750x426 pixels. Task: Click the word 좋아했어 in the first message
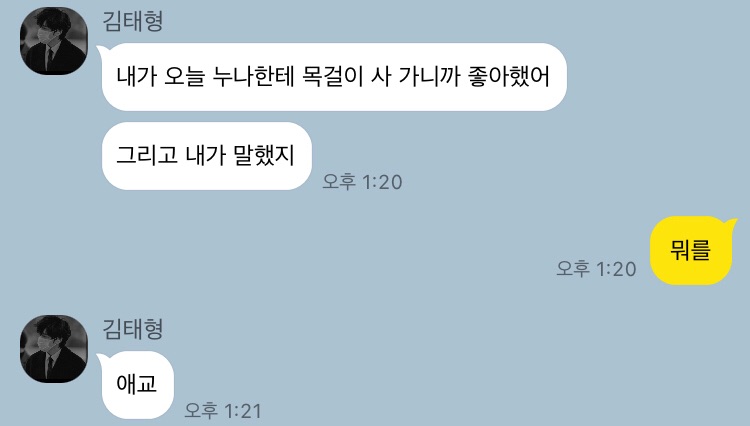coord(509,77)
